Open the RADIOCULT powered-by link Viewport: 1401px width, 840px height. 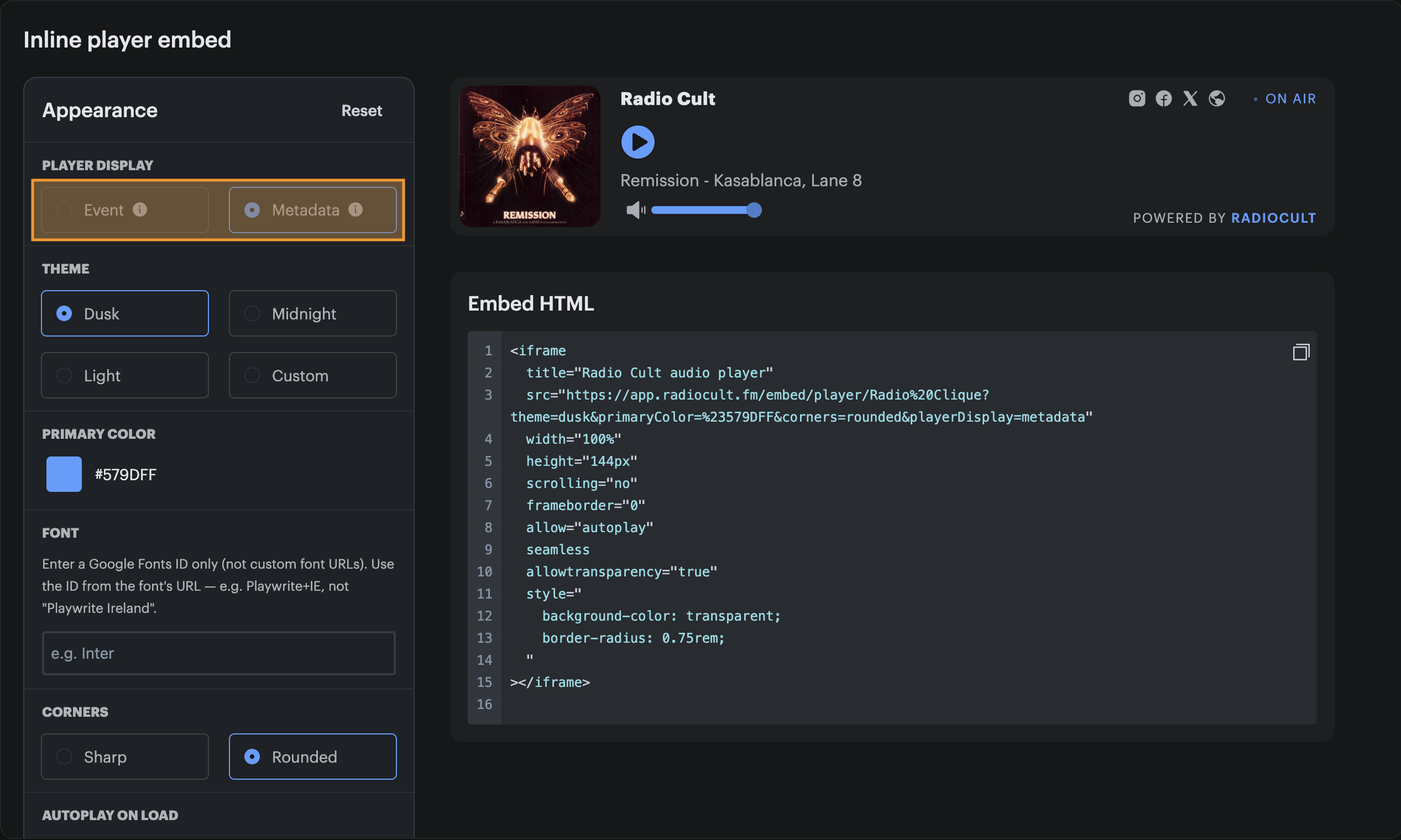[1274, 218]
